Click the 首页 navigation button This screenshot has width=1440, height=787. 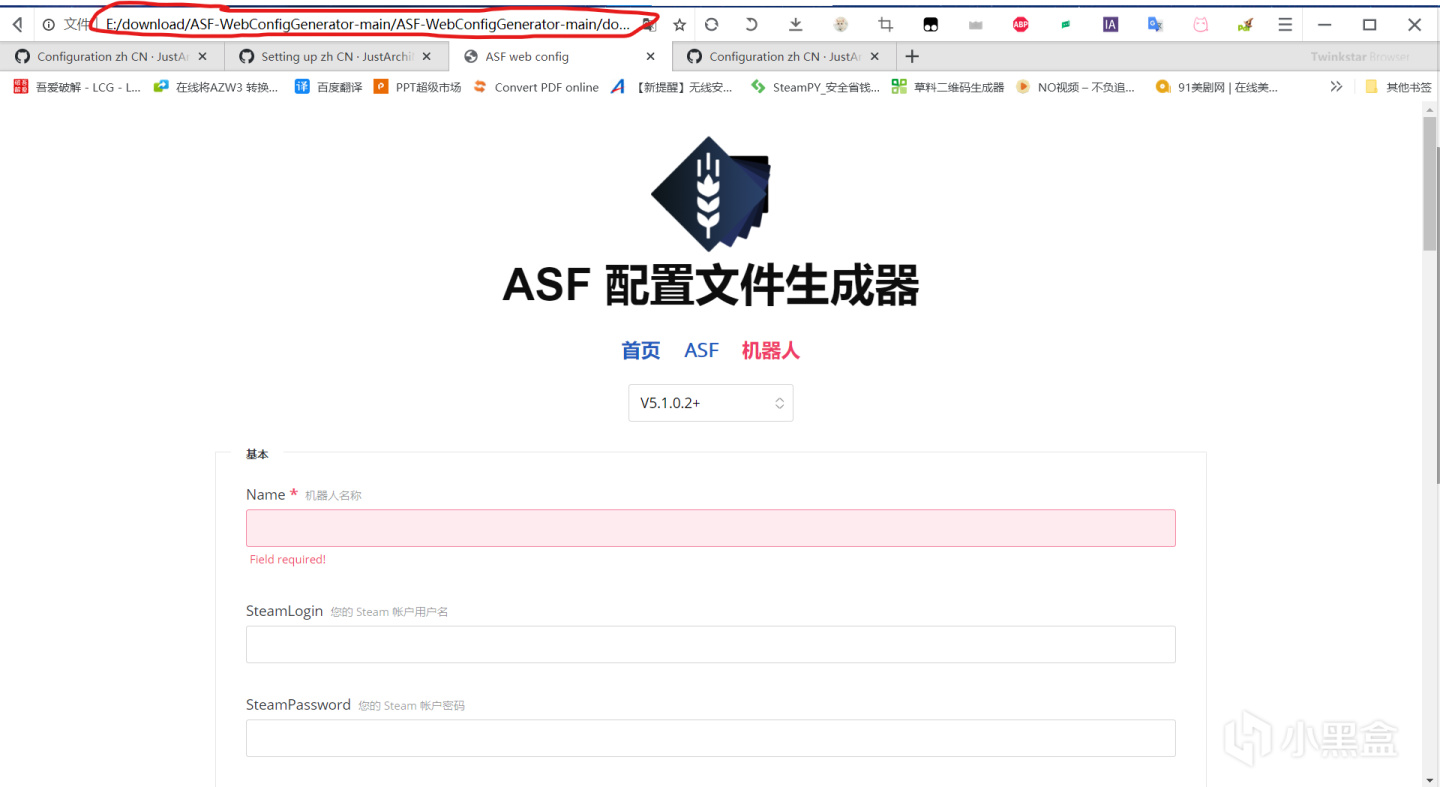[640, 349]
